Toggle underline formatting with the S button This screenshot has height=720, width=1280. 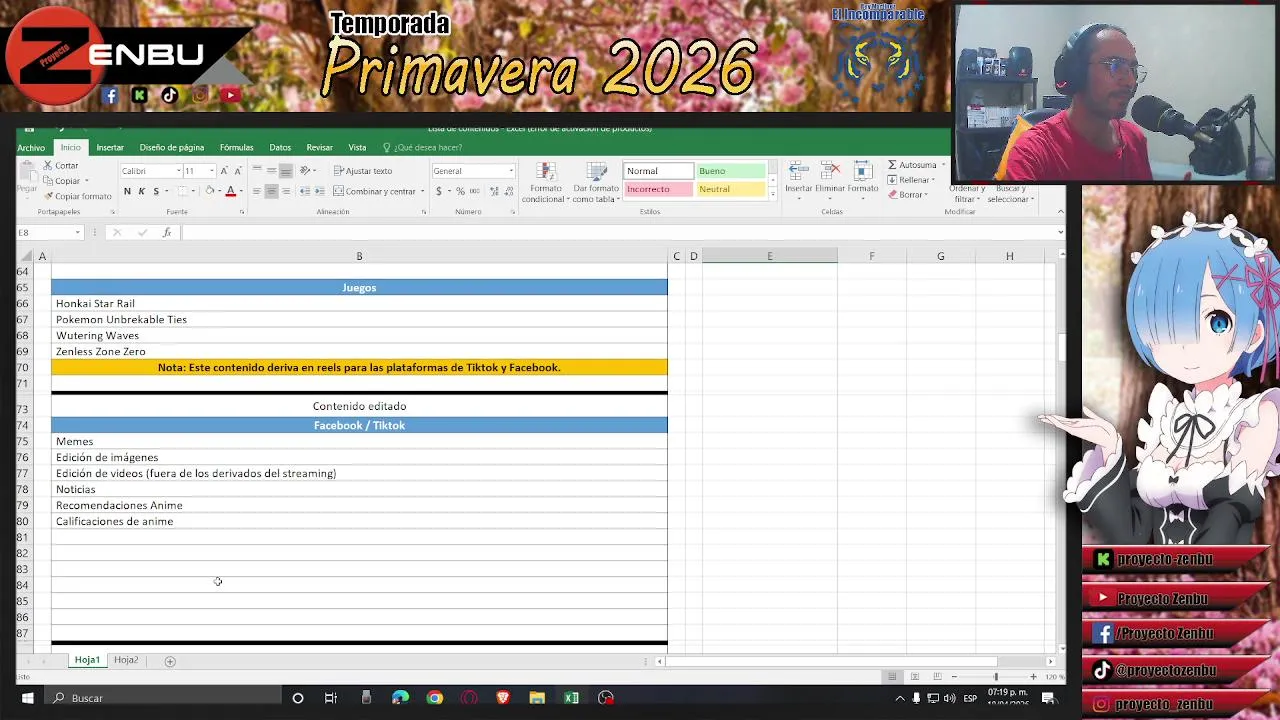click(x=155, y=191)
